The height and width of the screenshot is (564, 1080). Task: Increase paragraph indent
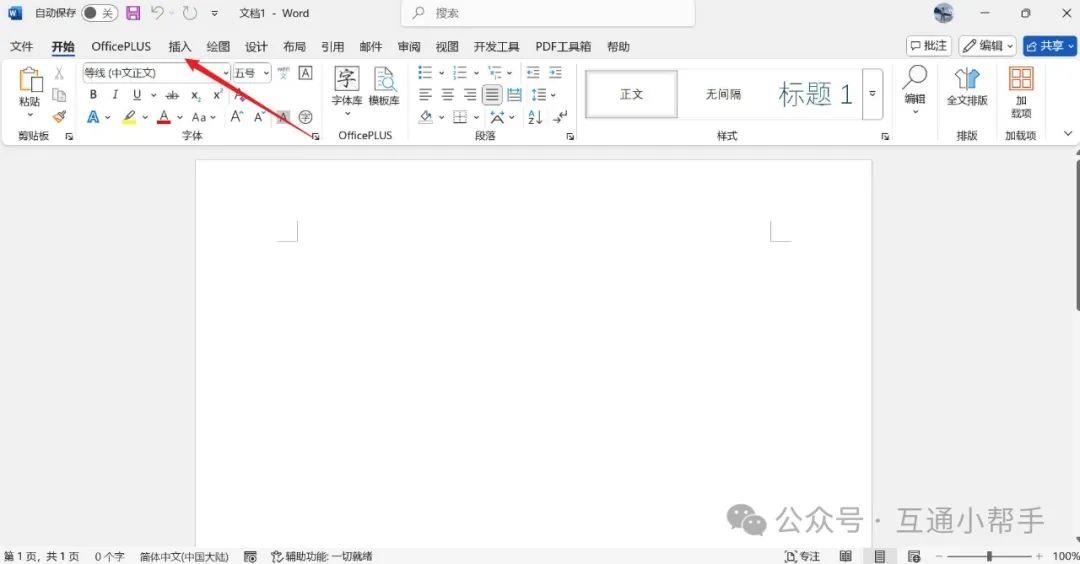tap(555, 73)
